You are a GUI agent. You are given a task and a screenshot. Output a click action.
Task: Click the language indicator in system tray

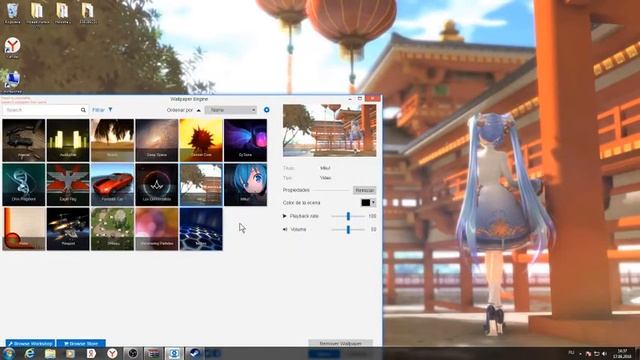(x=571, y=353)
